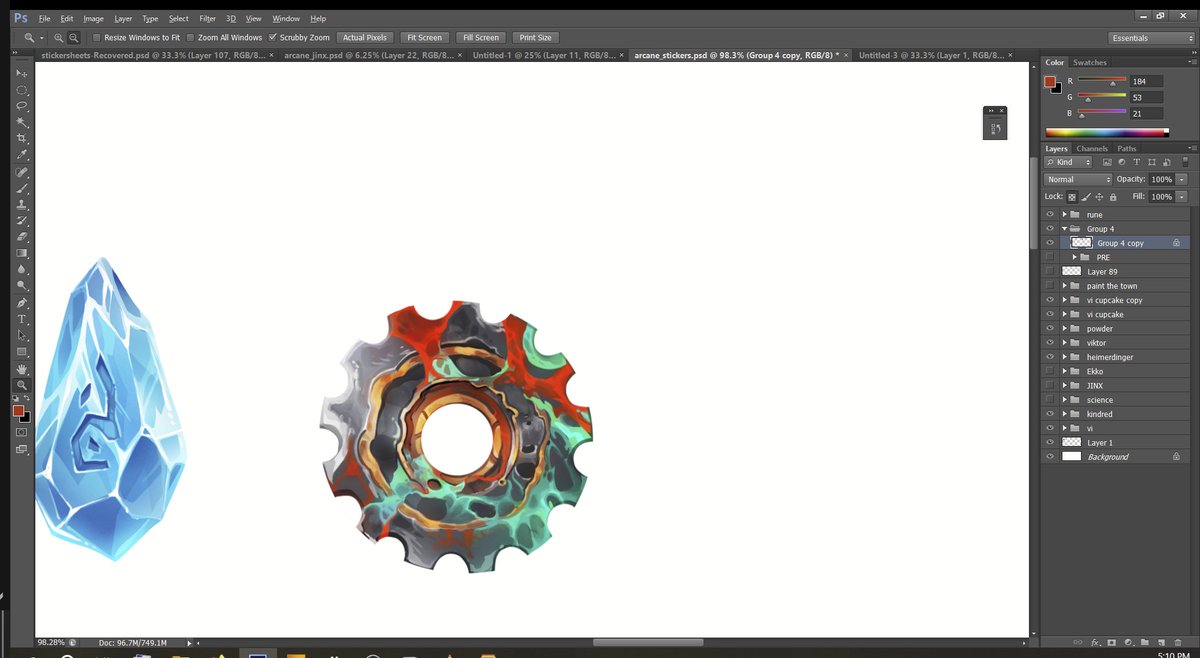Viewport: 1200px width, 658px height.
Task: Delete layer using the trash icon
Action: click(1178, 642)
